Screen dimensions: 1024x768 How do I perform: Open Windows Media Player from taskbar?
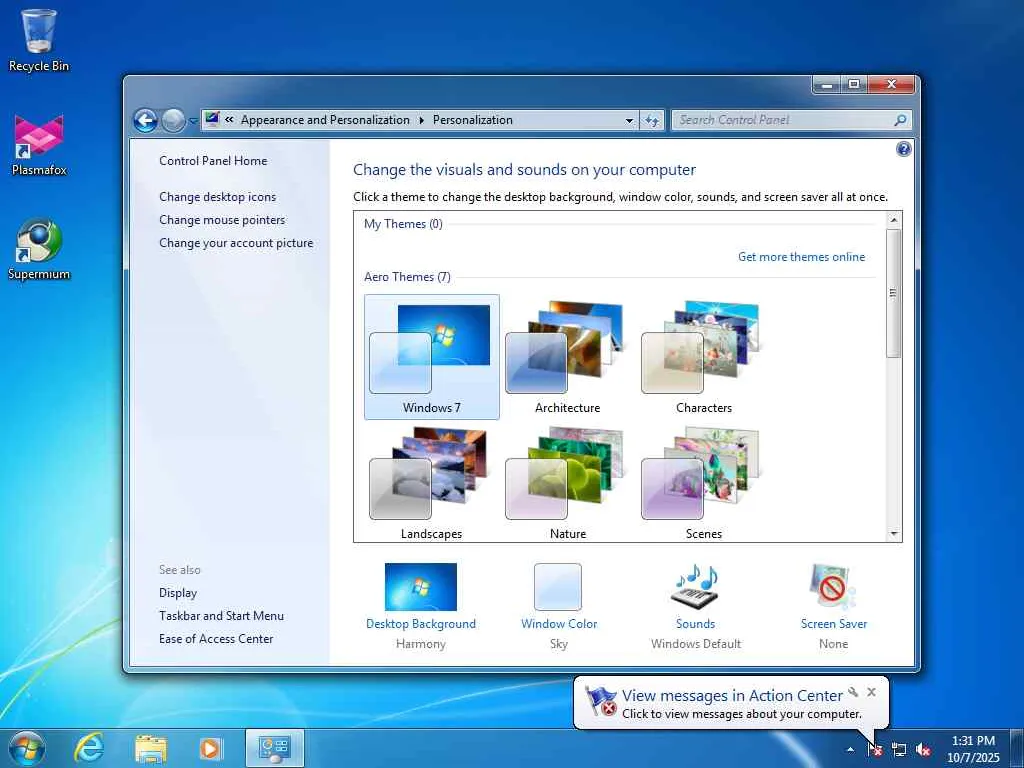(x=210, y=748)
